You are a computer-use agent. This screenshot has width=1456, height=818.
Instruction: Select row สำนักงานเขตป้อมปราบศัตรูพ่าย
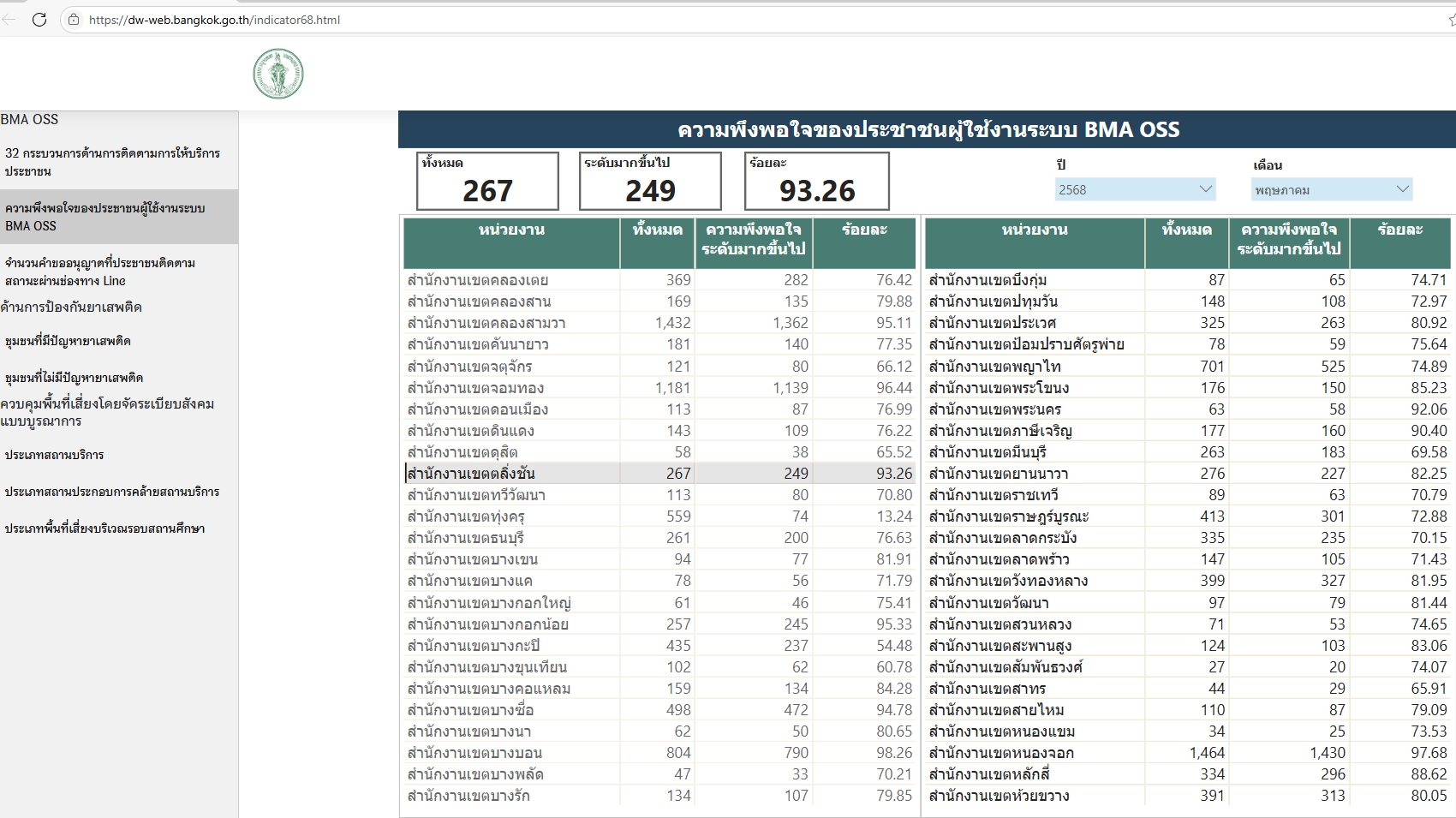click(1188, 344)
